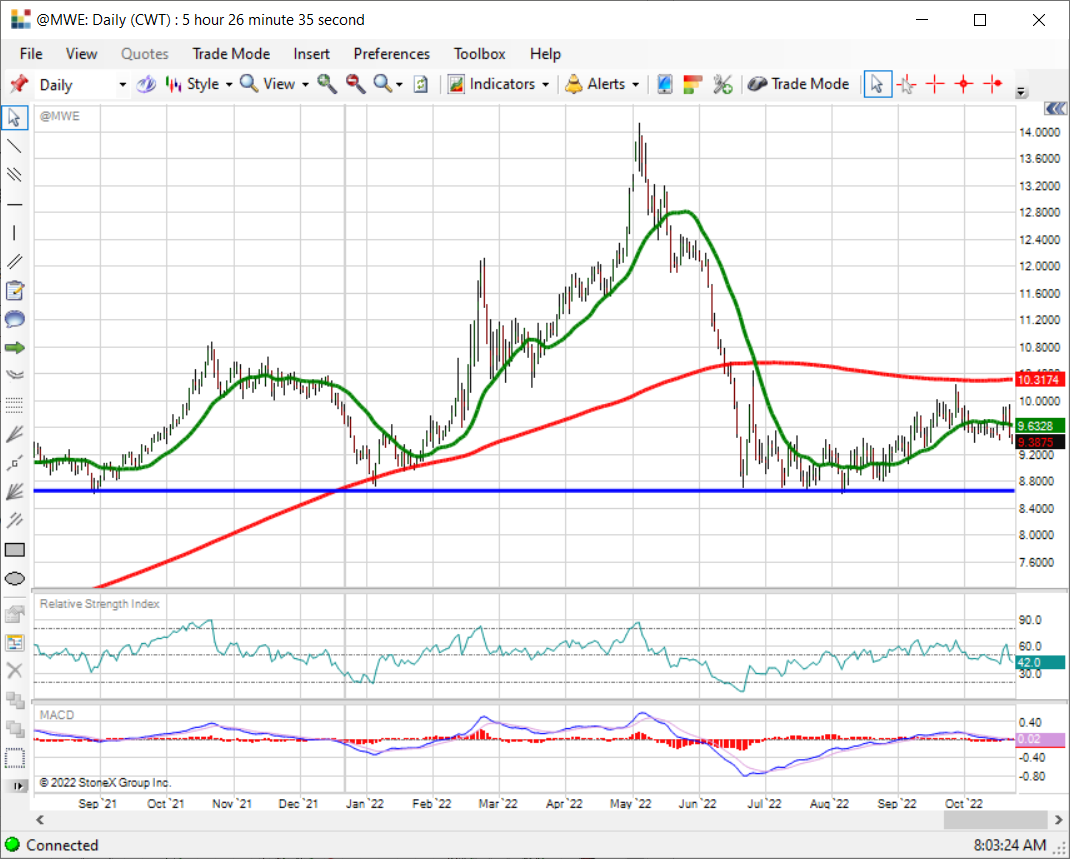Click the Connected status indicator
This screenshot has width=1070, height=859.
pyautogui.click(x=52, y=845)
